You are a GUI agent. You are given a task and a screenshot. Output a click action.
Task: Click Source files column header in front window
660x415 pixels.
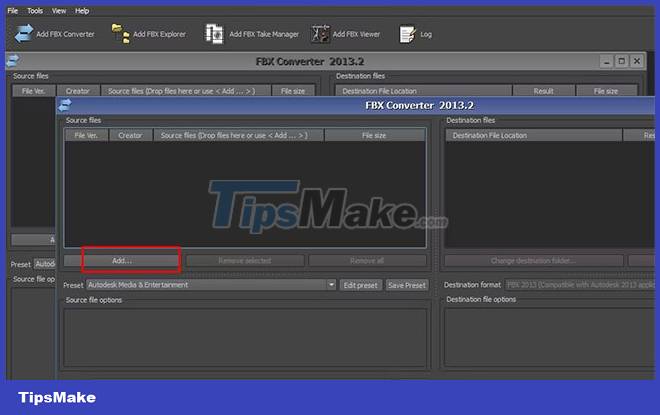pos(238,136)
